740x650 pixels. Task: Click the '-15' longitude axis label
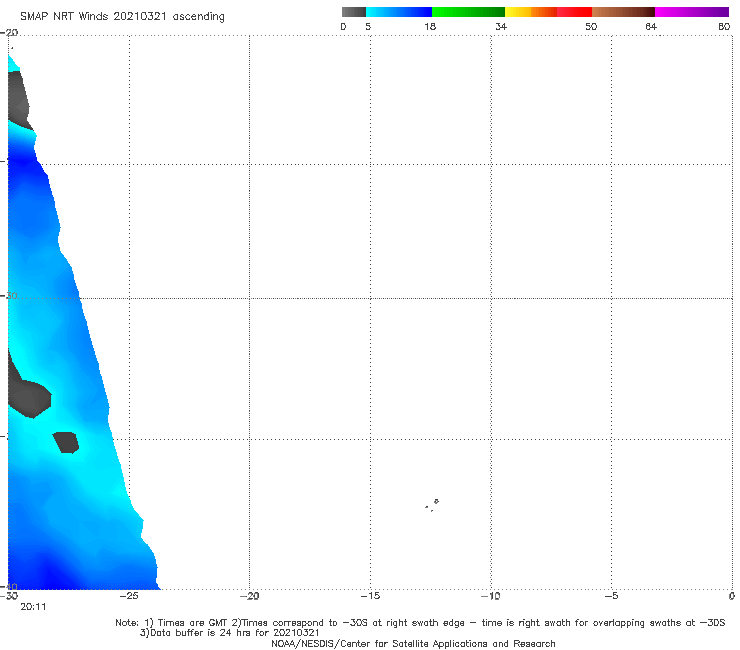tap(370, 596)
